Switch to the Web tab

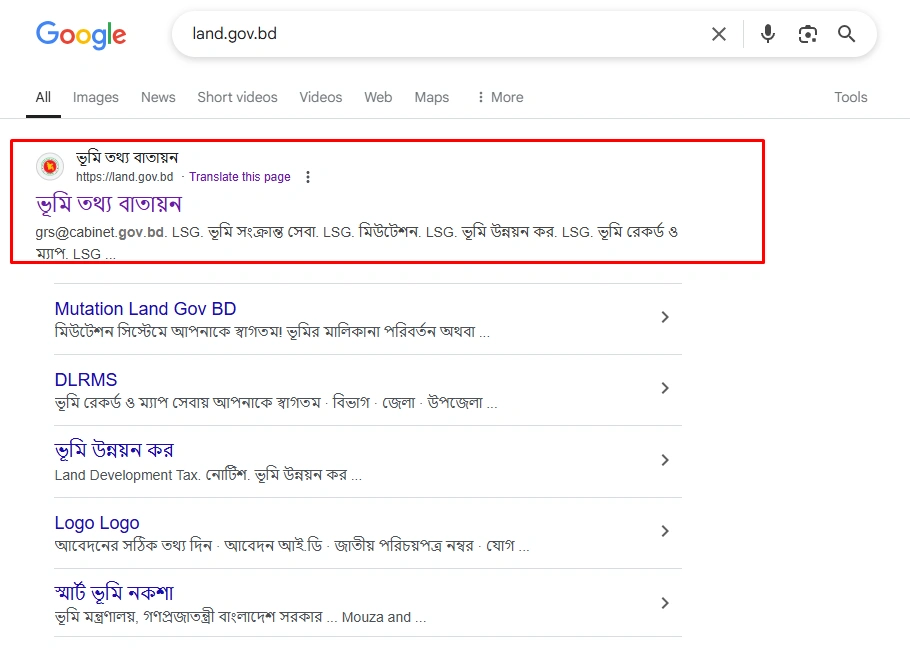click(378, 98)
